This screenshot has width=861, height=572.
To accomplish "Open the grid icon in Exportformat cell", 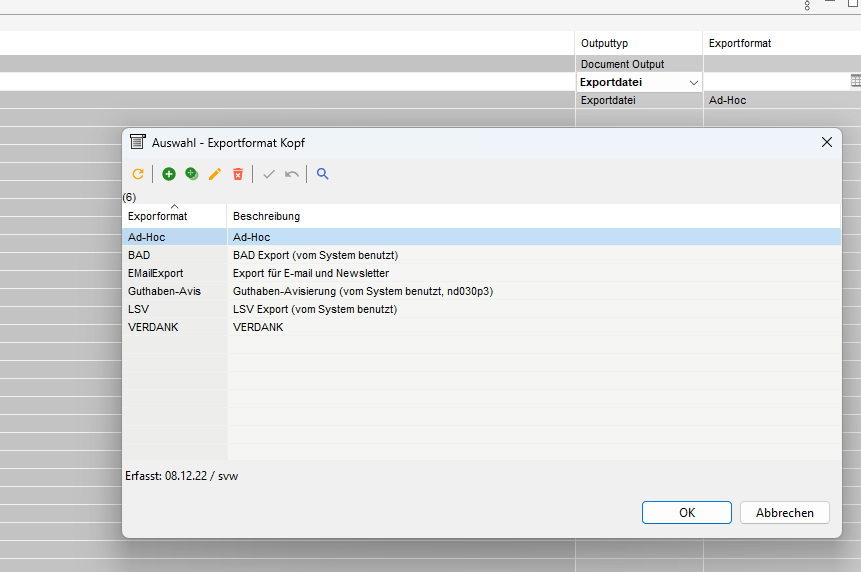I will click(856, 81).
